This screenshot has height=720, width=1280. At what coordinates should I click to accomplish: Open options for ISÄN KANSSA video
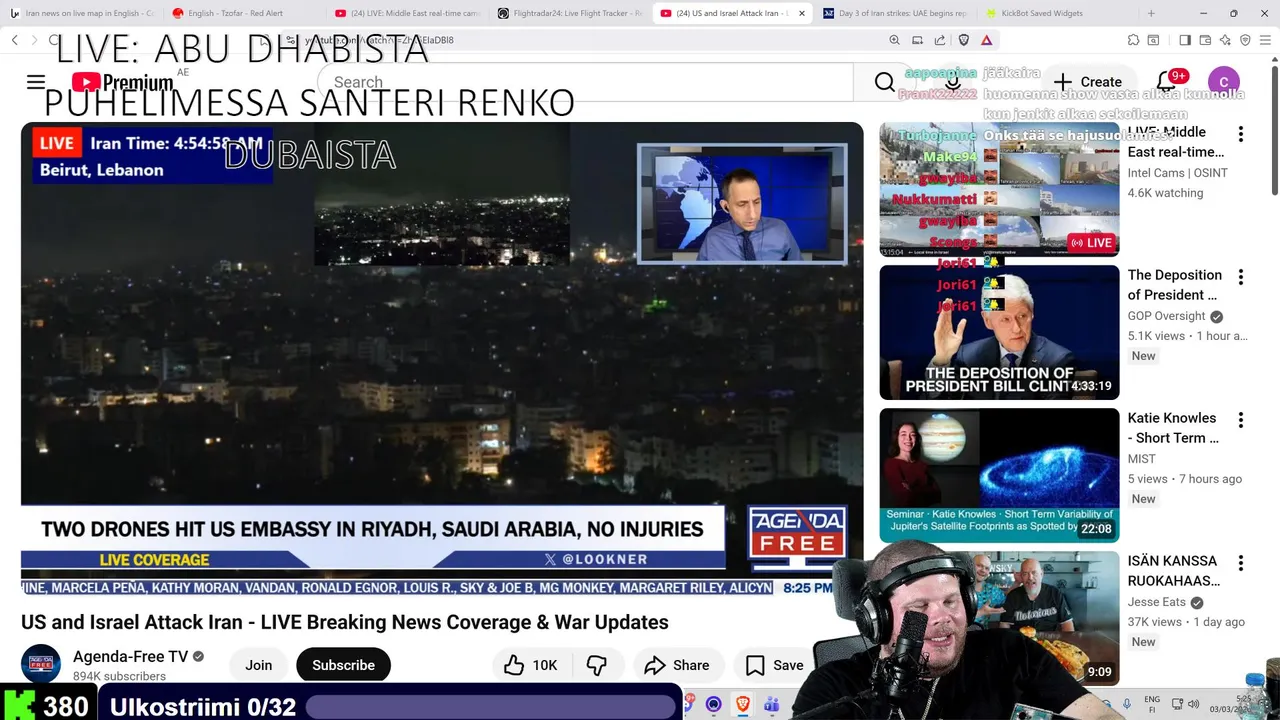[x=1240, y=563]
